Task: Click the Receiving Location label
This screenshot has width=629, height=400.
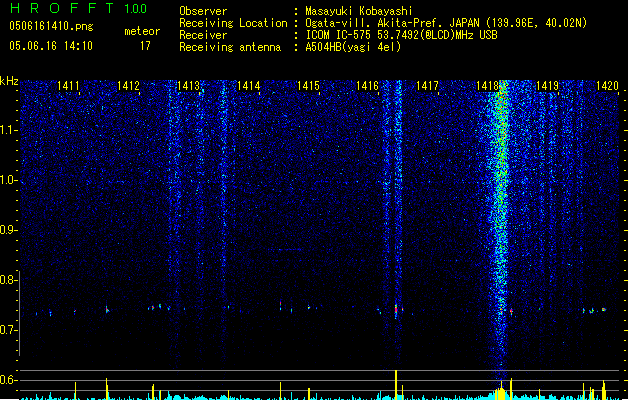Action: (x=233, y=23)
